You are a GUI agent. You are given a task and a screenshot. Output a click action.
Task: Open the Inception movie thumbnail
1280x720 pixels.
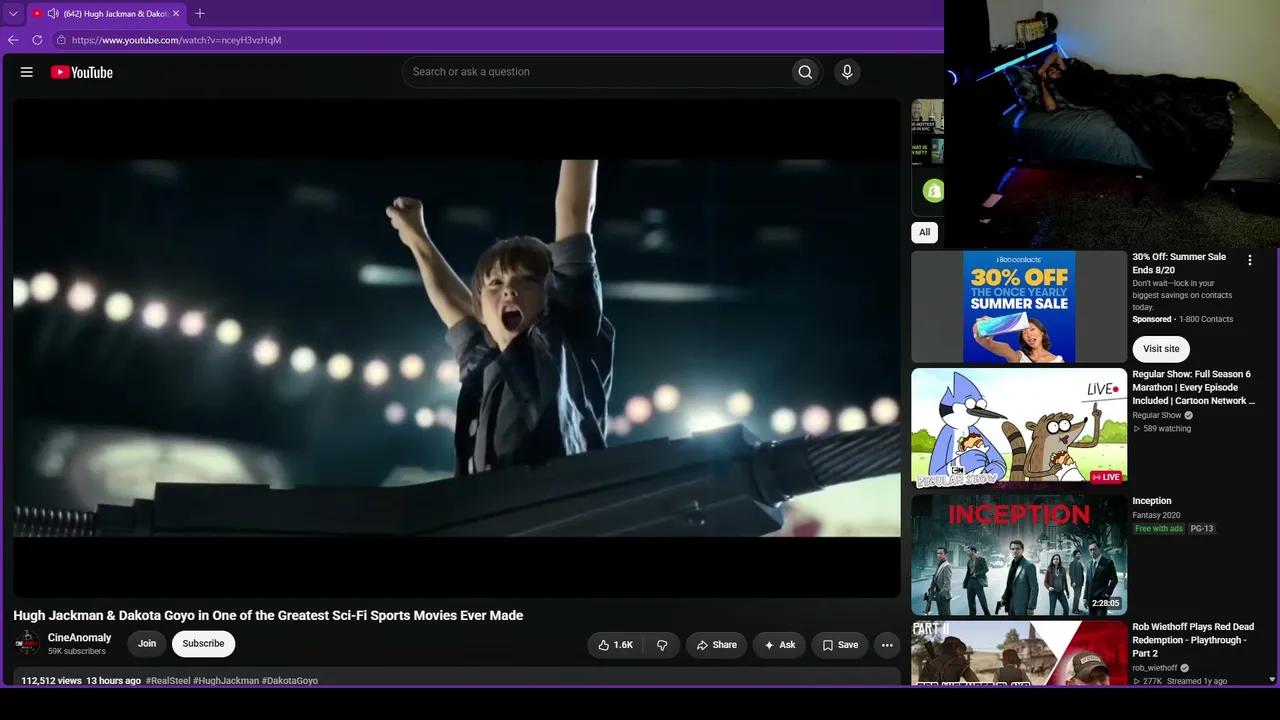[x=1019, y=555]
